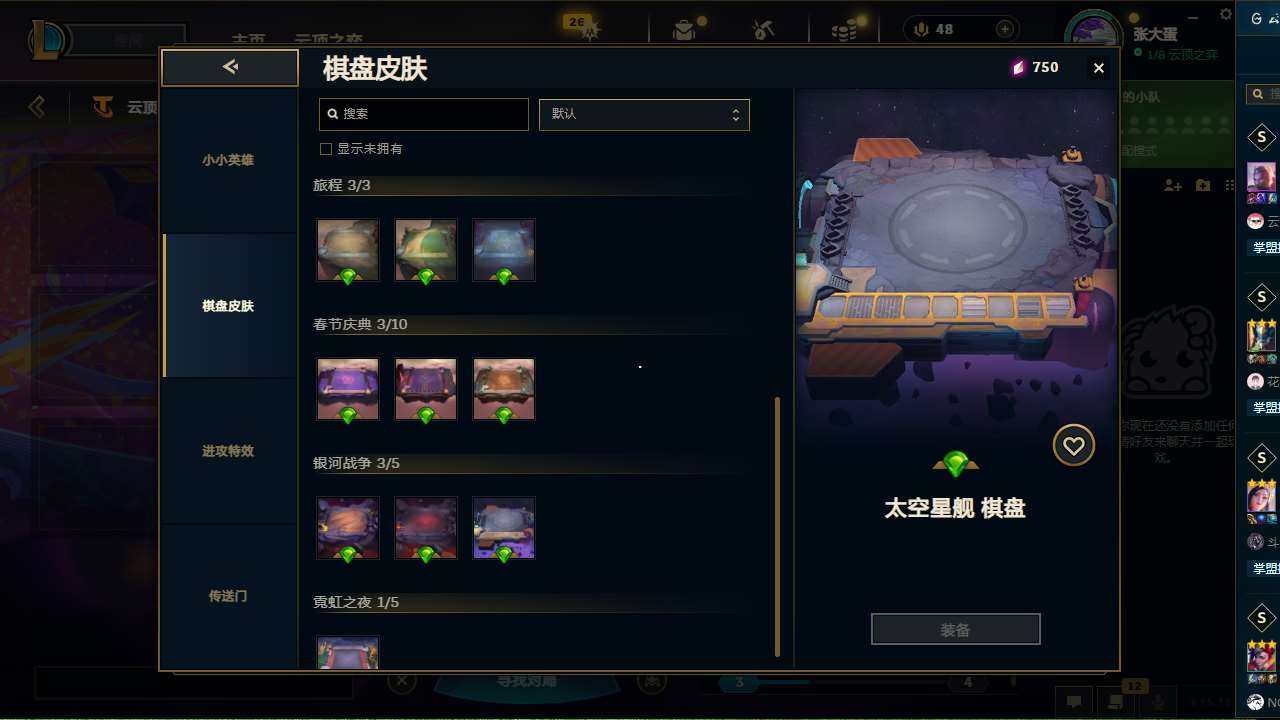Click the 搜索 text input field
The height and width of the screenshot is (720, 1280).
coord(424,114)
